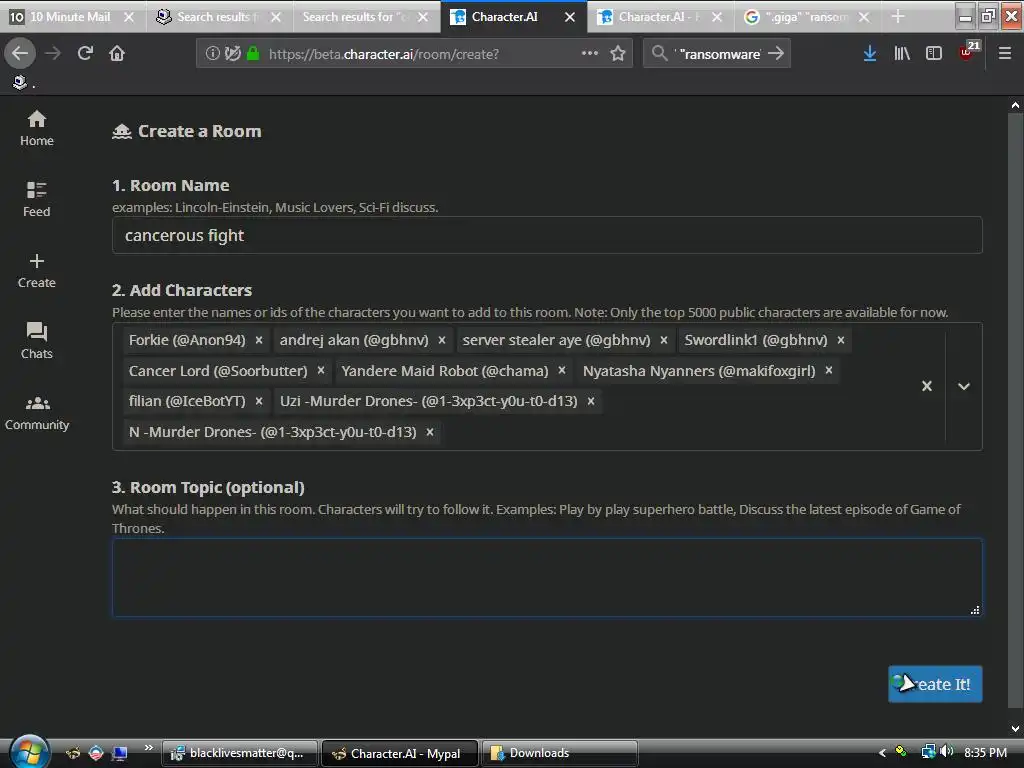Open a new browser tab
This screenshot has height=768, width=1024.
899,17
